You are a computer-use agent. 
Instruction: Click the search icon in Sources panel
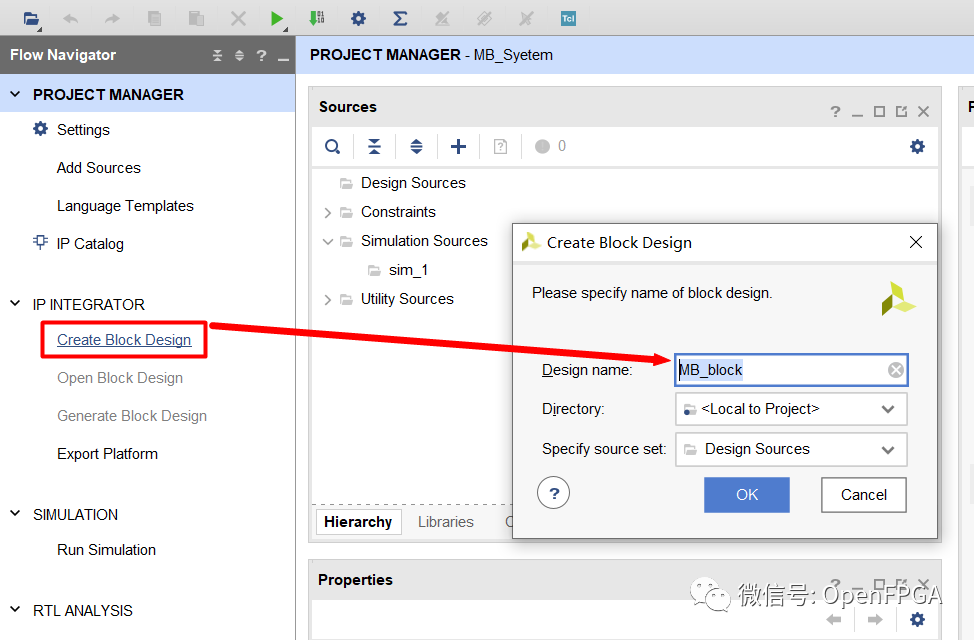point(333,147)
